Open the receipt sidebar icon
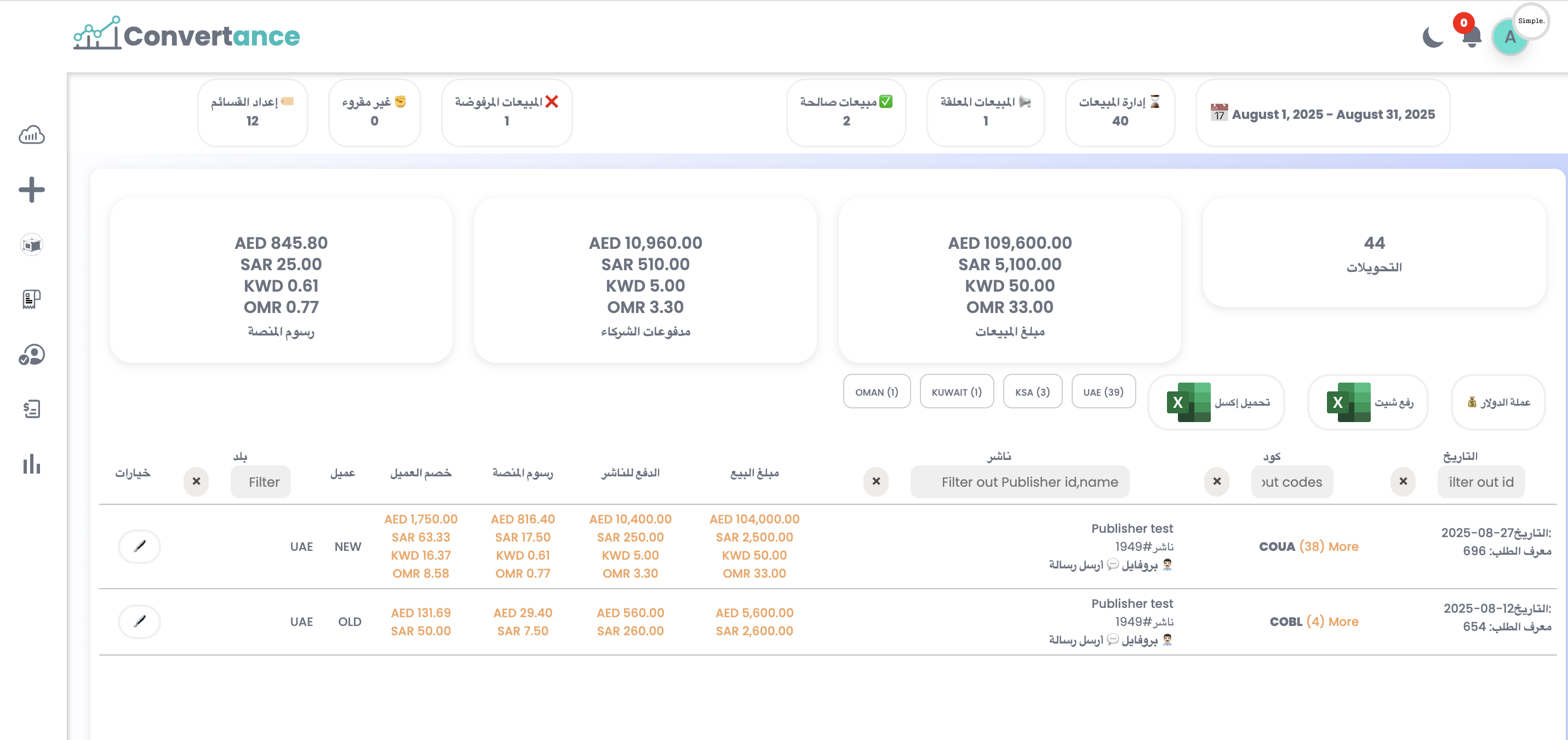The width and height of the screenshot is (1568, 740). [32, 299]
